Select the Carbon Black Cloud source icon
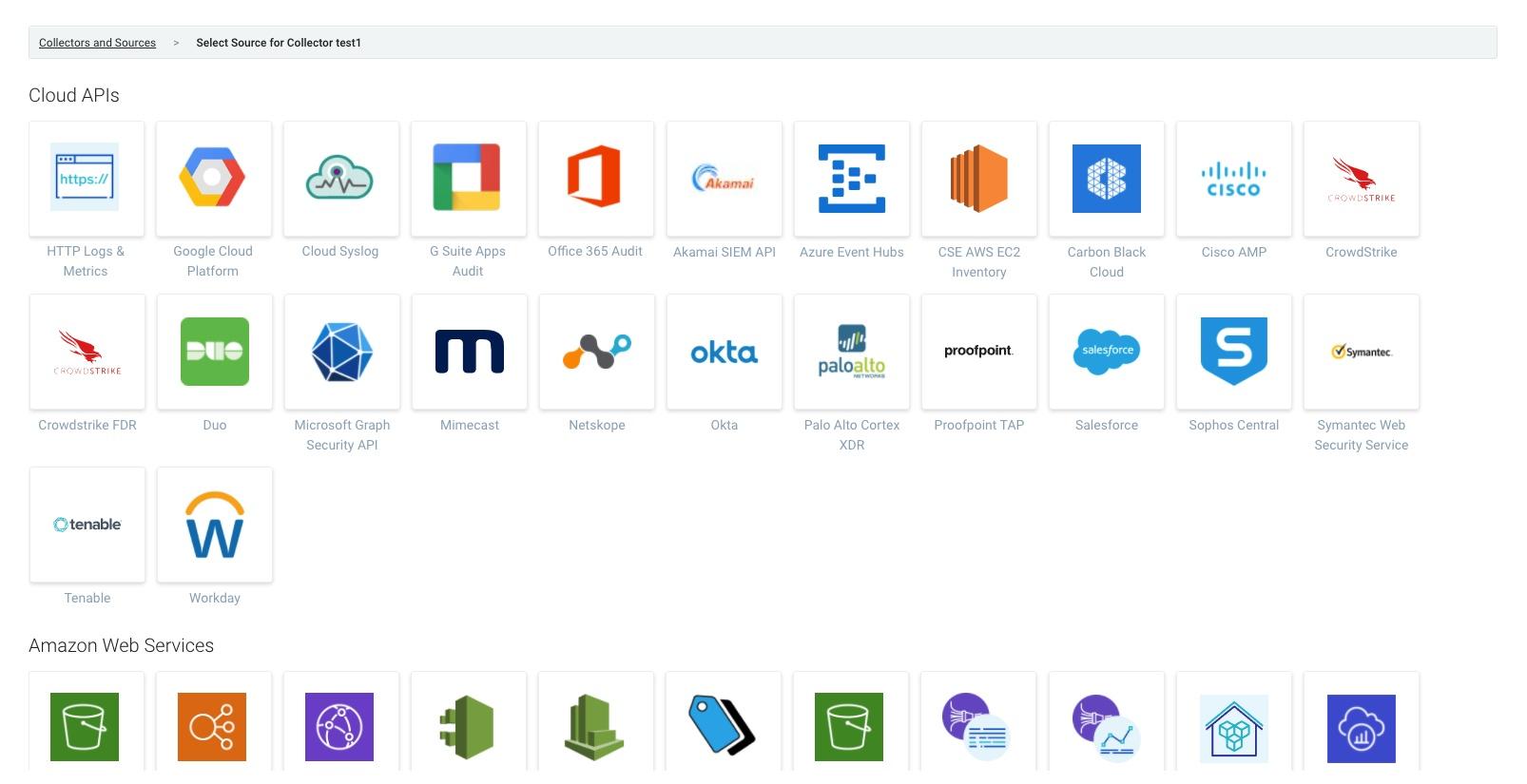 [x=1107, y=179]
